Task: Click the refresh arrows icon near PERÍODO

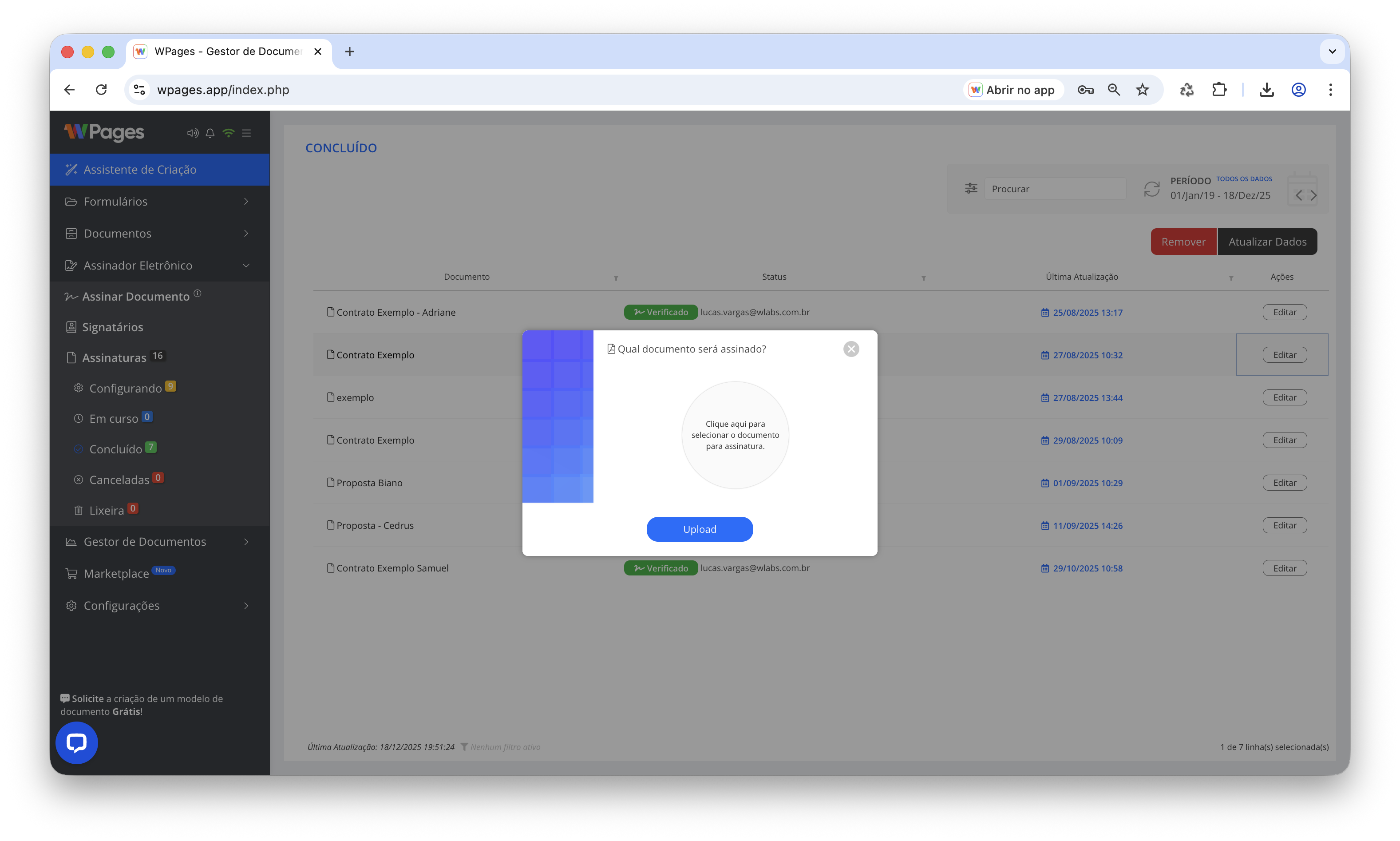Action: pos(1152,189)
